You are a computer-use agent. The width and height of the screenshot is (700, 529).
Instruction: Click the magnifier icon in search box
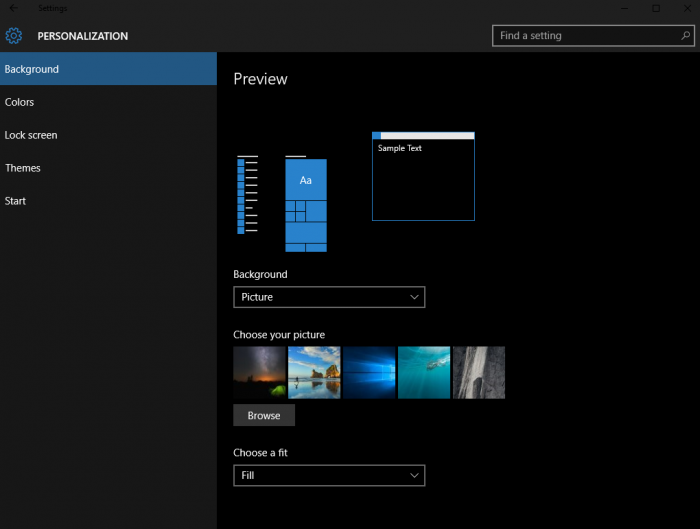[x=684, y=36]
